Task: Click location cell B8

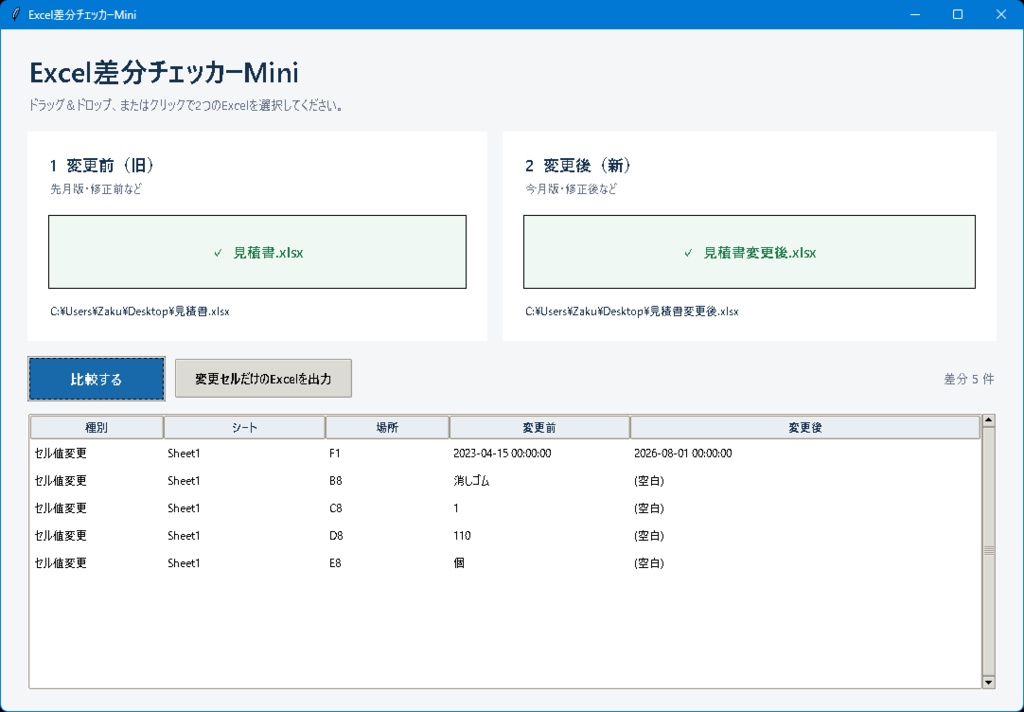Action: tap(335, 481)
